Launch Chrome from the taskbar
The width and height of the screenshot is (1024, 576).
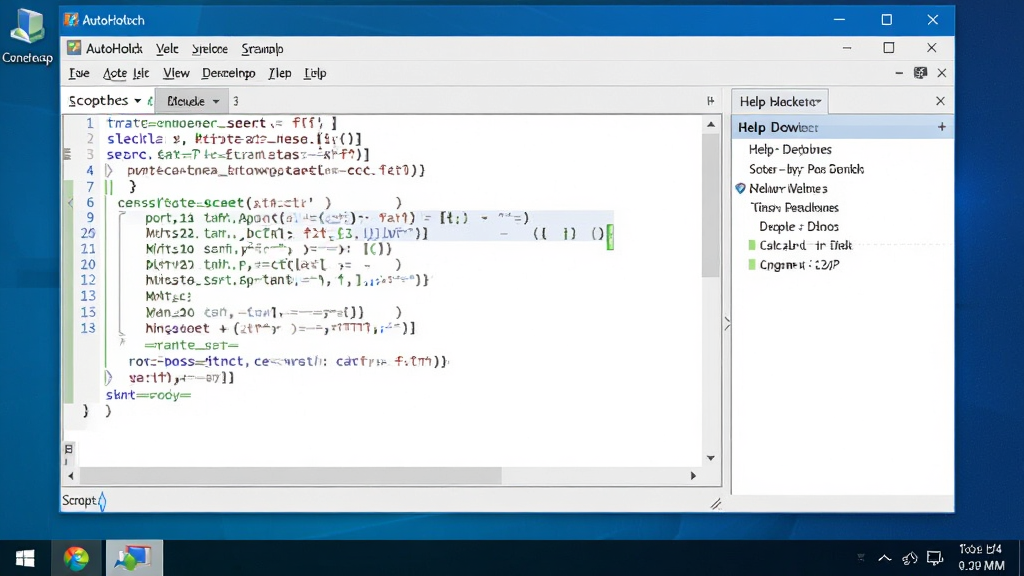click(x=76, y=558)
